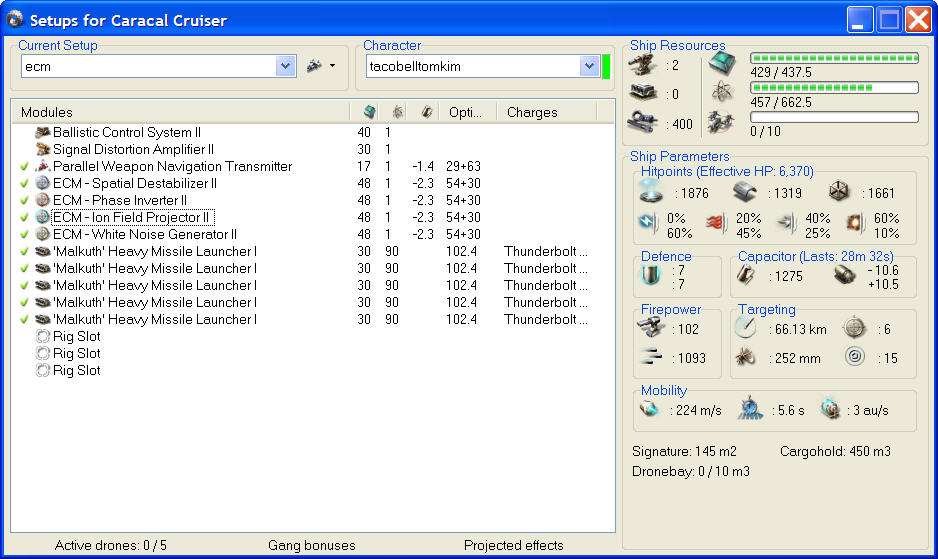Click the sensor strength icon showing 15

tap(855, 357)
